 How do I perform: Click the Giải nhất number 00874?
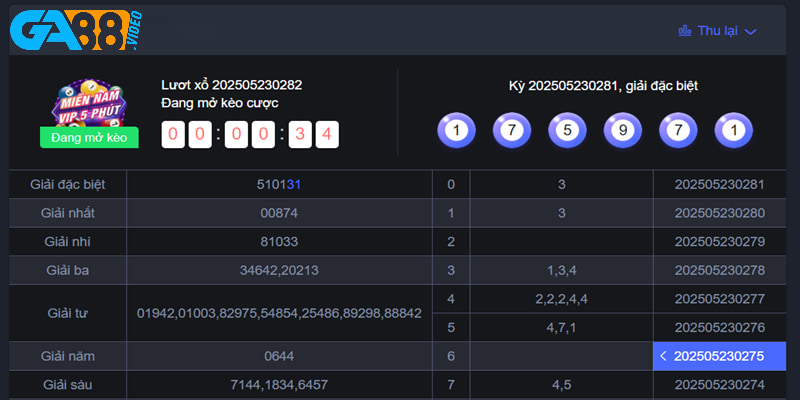(279, 213)
